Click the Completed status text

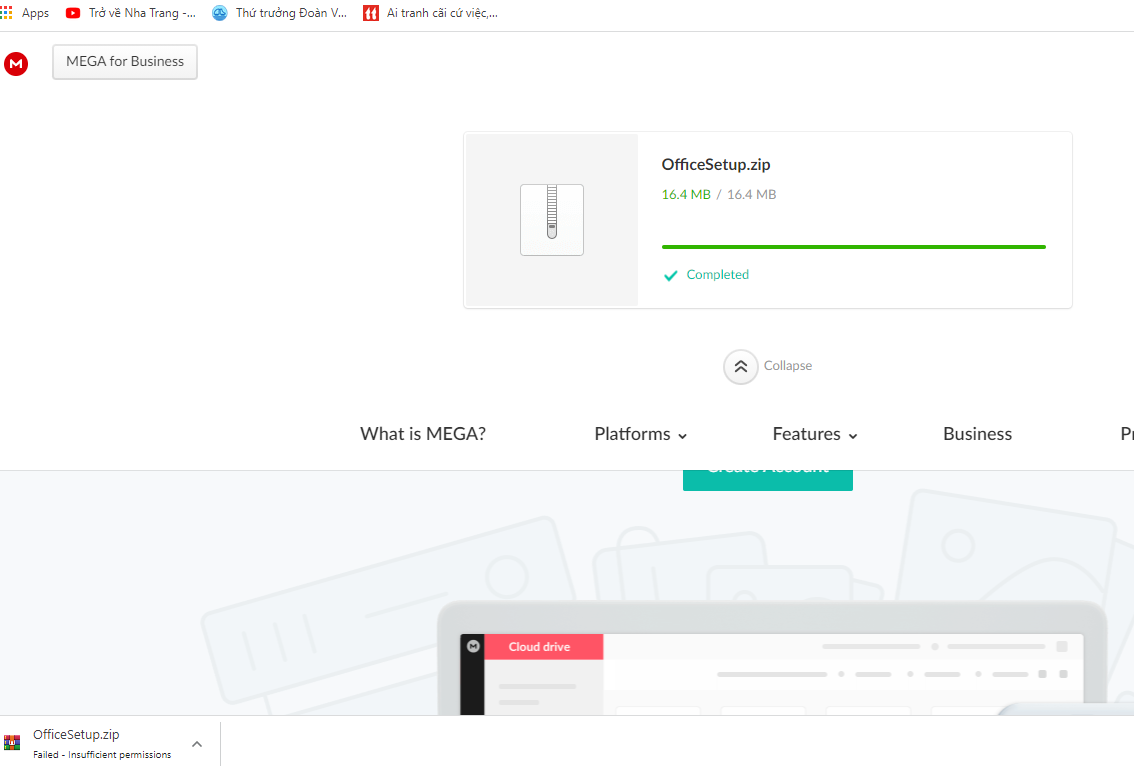[x=717, y=275]
